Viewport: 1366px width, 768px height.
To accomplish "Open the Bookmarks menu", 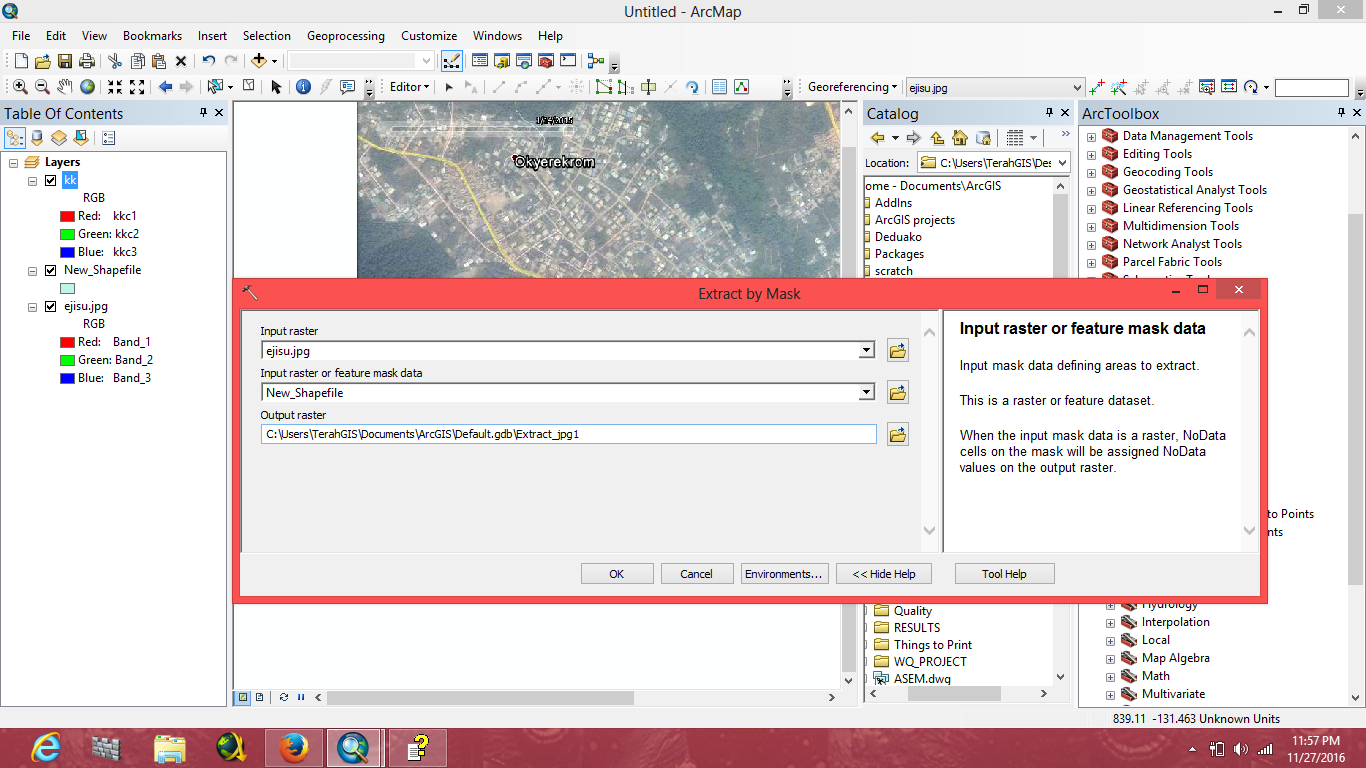I will tap(152, 35).
